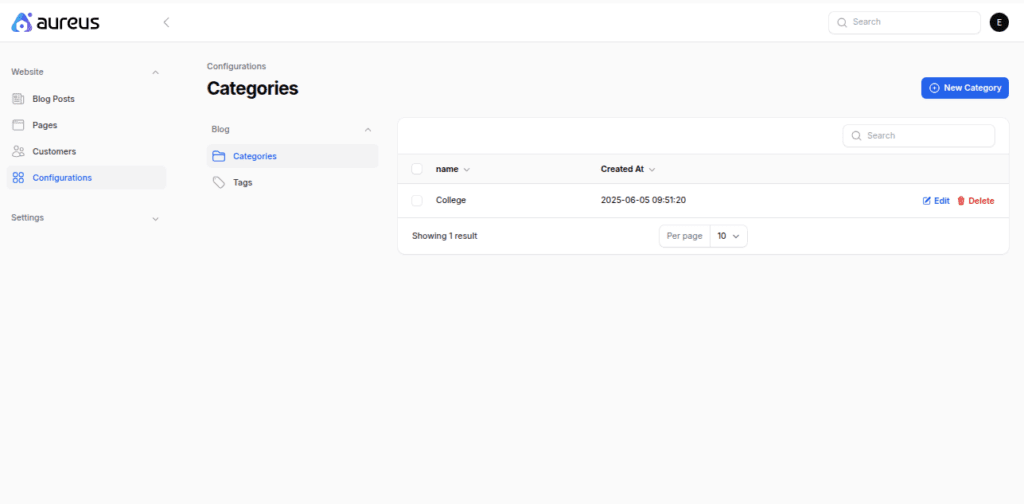The height and width of the screenshot is (504, 1024).
Task: Click the 2025-06-05 09:51:20 date cell
Action: pos(643,200)
